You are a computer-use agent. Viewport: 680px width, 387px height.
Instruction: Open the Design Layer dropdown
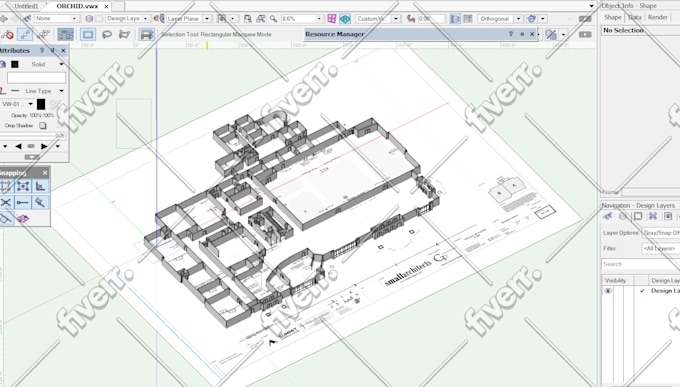point(127,19)
